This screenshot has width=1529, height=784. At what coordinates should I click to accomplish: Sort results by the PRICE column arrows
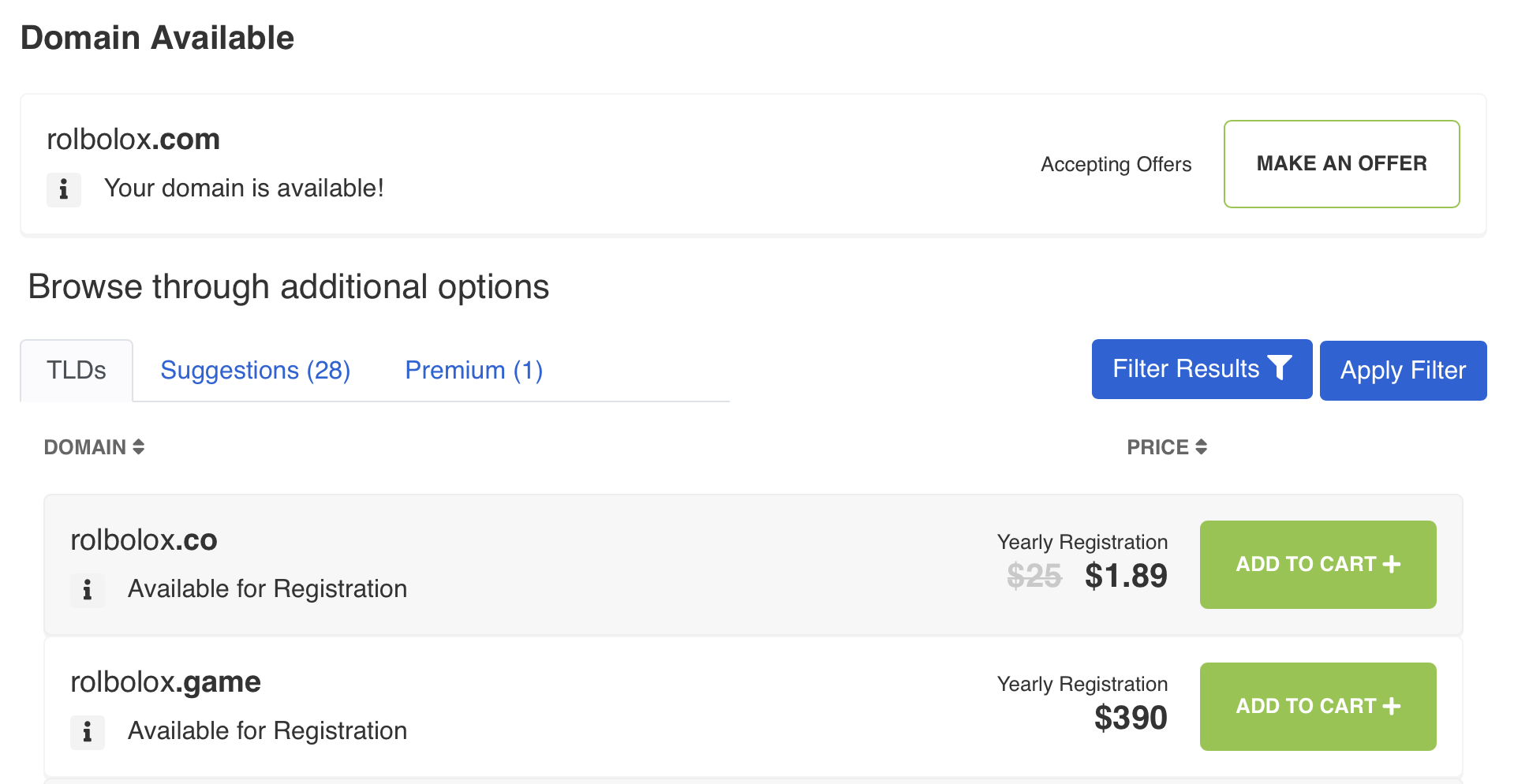(1201, 447)
